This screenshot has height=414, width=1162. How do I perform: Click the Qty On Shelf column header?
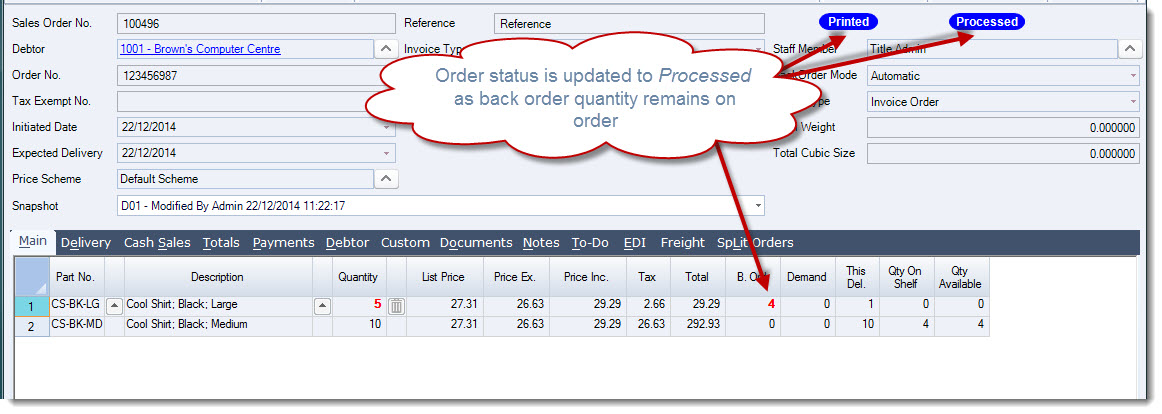point(906,277)
